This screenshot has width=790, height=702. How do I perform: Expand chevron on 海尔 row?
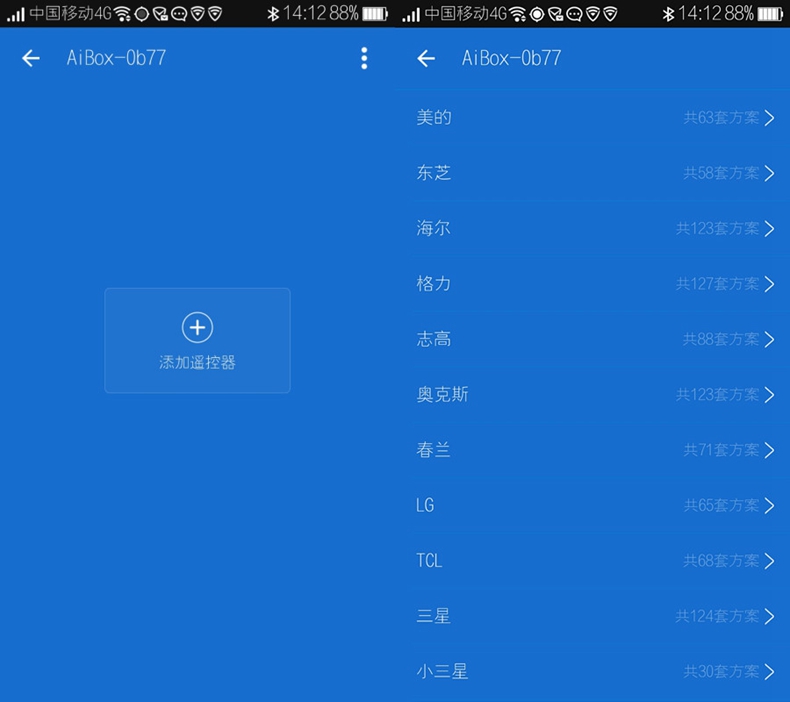[769, 229]
